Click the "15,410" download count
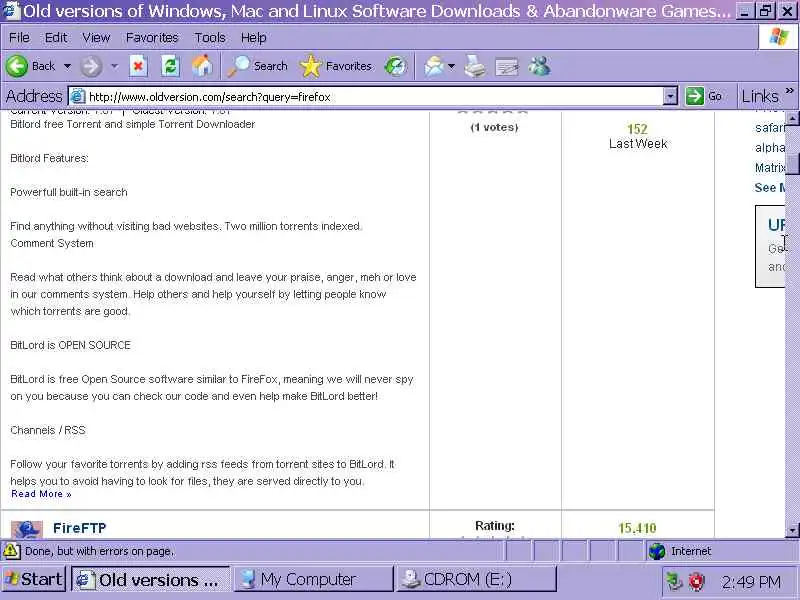The width and height of the screenshot is (800, 600). point(637,529)
